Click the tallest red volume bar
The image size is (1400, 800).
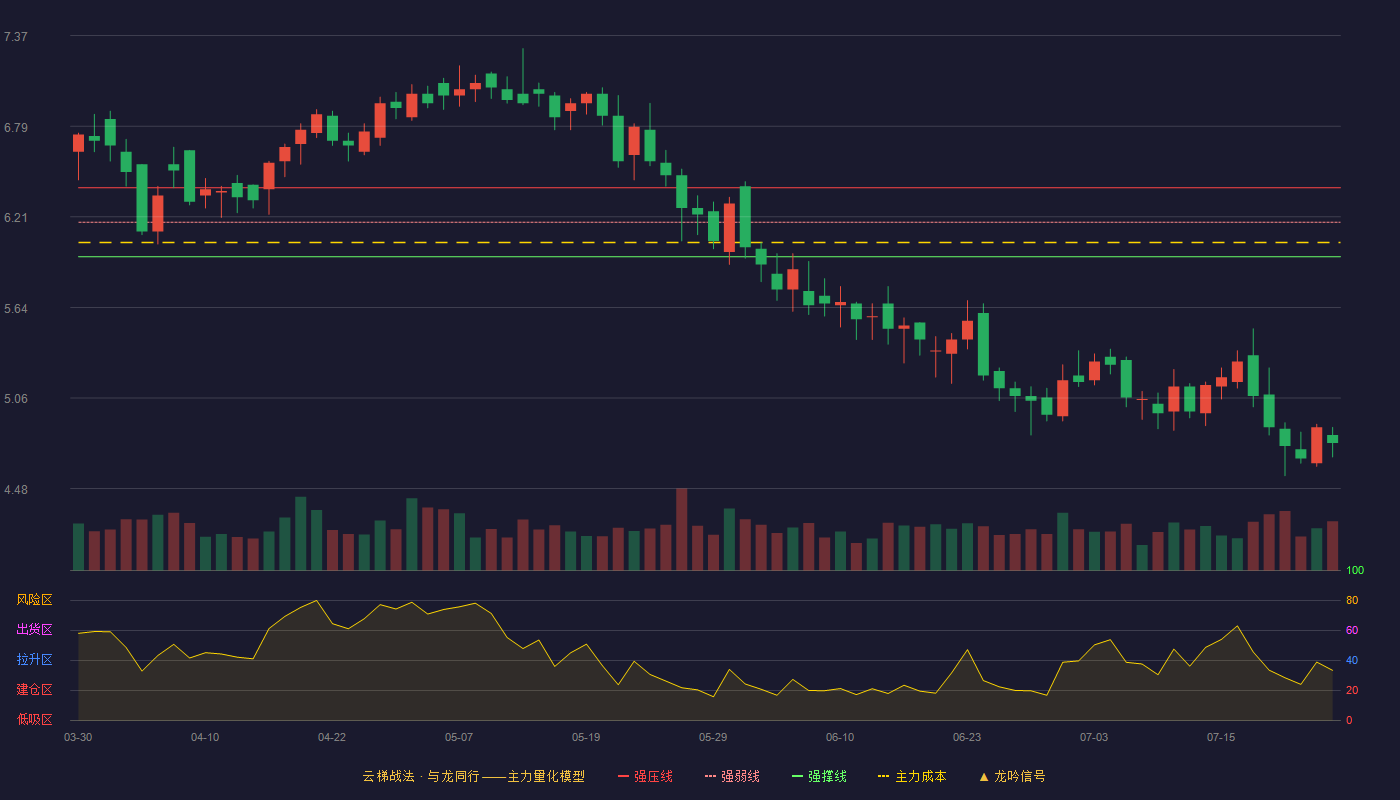pos(682,529)
